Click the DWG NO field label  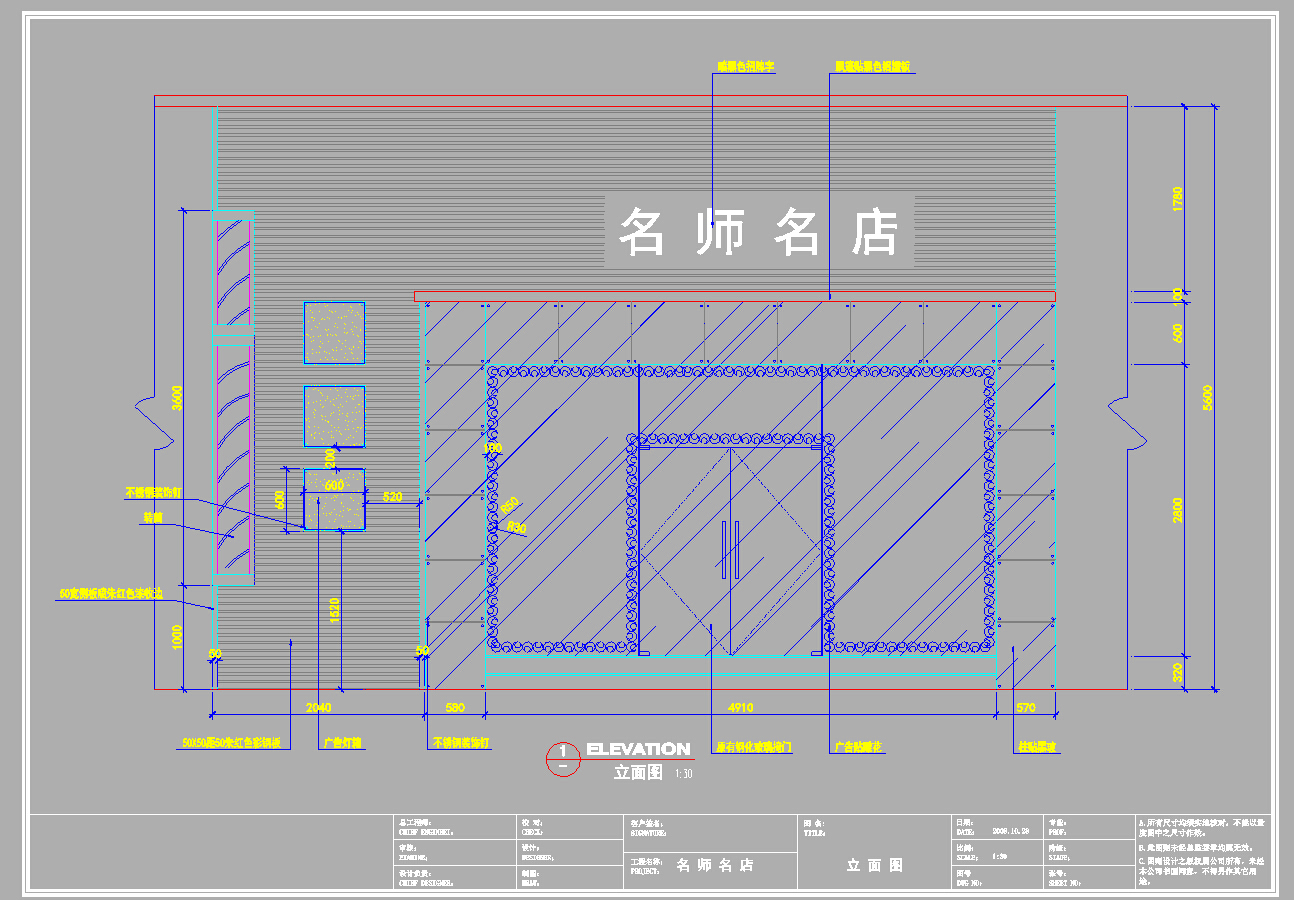[970, 883]
